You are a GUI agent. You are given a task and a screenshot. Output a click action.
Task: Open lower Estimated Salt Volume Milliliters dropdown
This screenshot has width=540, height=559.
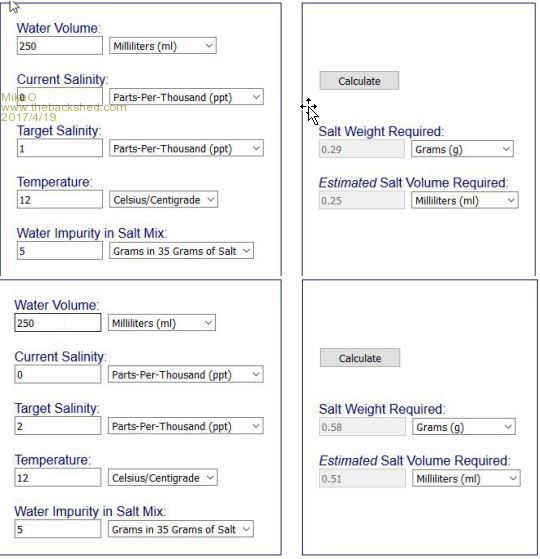coord(466,478)
